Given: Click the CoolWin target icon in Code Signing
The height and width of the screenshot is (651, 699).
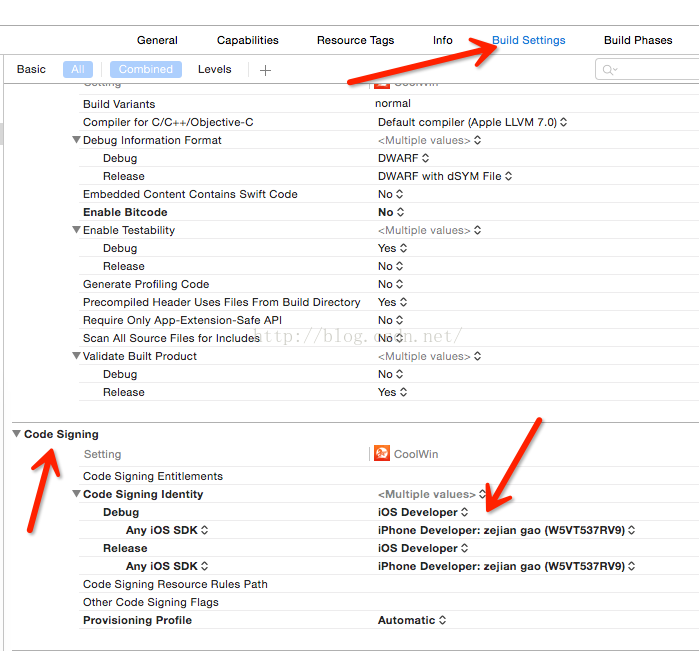Looking at the screenshot, I should [382, 453].
